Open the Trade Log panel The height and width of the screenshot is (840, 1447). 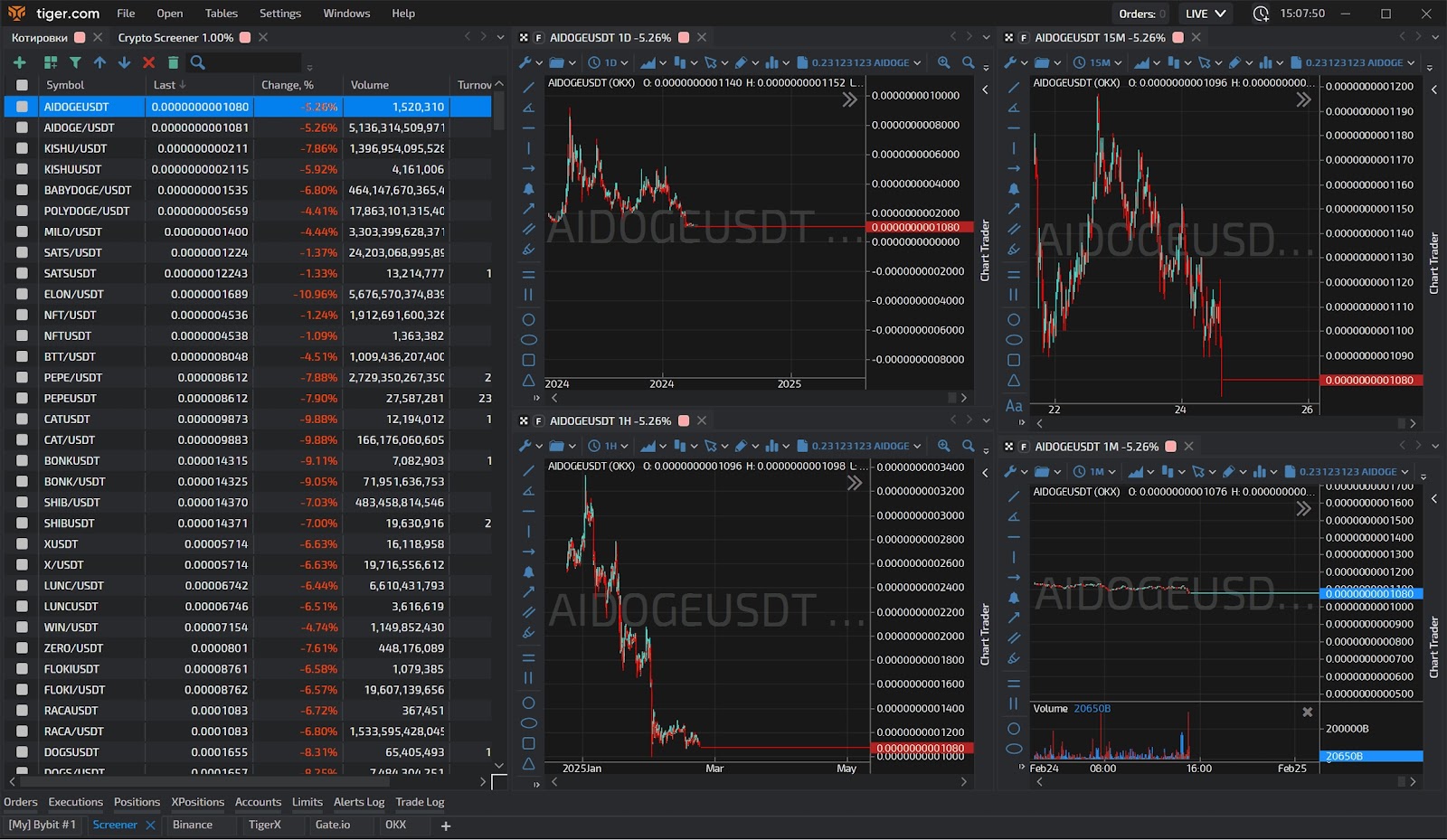[420, 802]
